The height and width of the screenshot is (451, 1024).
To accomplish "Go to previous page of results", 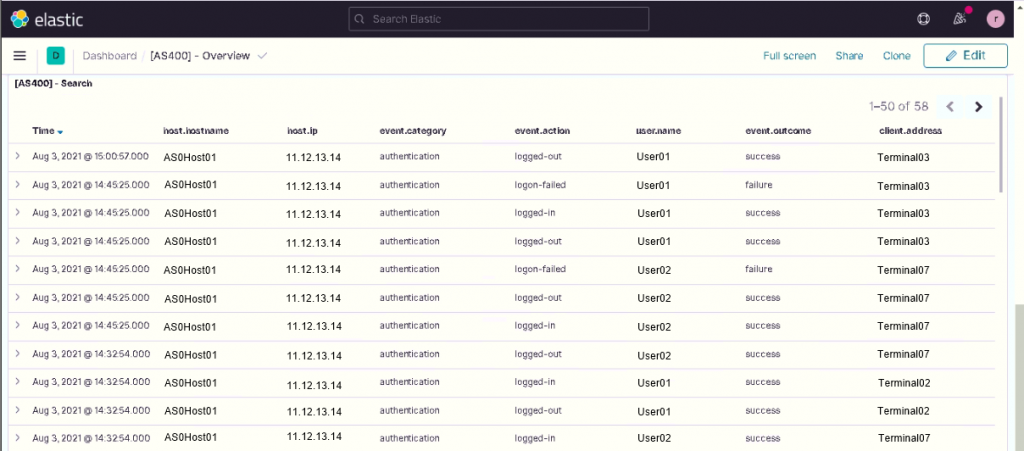I will click(x=950, y=107).
